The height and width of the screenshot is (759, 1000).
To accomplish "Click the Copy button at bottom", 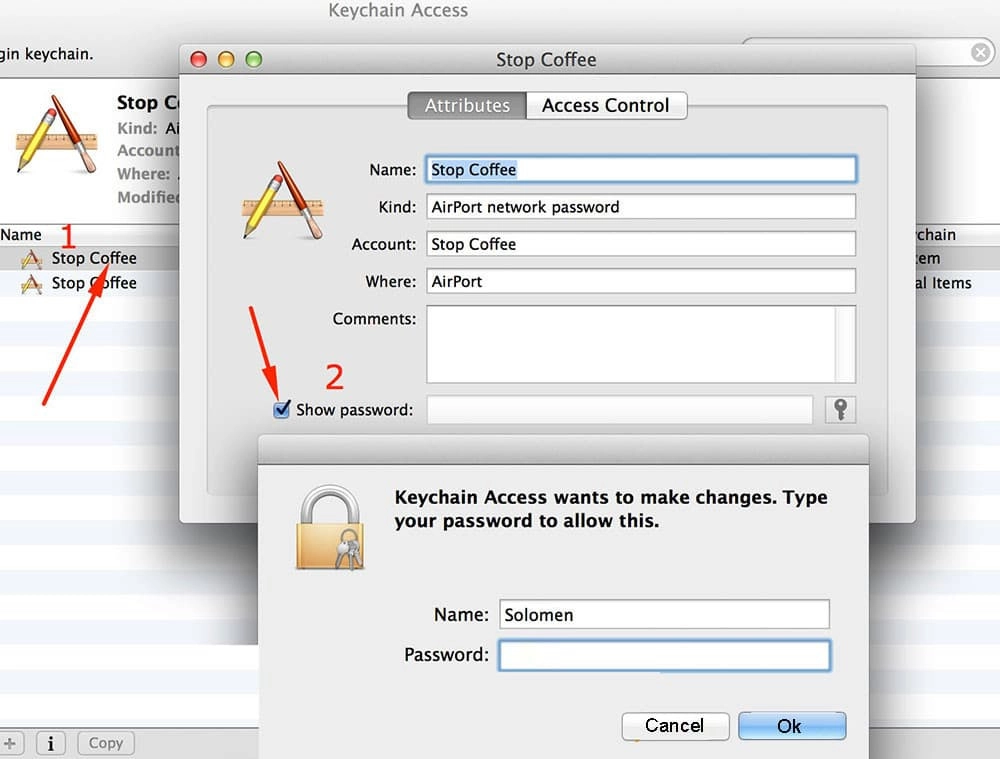I will [105, 743].
